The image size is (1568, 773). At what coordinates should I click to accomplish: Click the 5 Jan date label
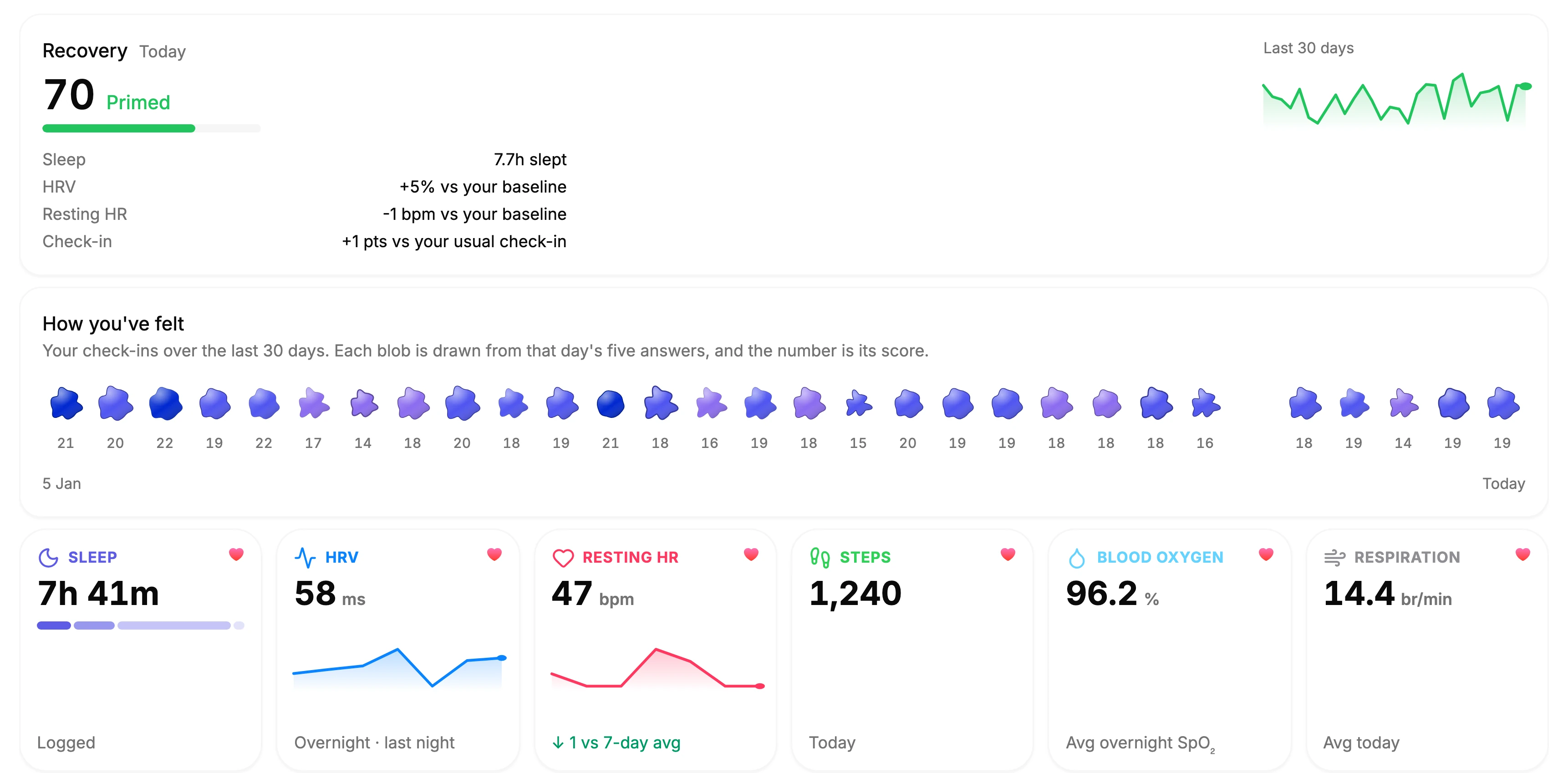pyautogui.click(x=61, y=483)
